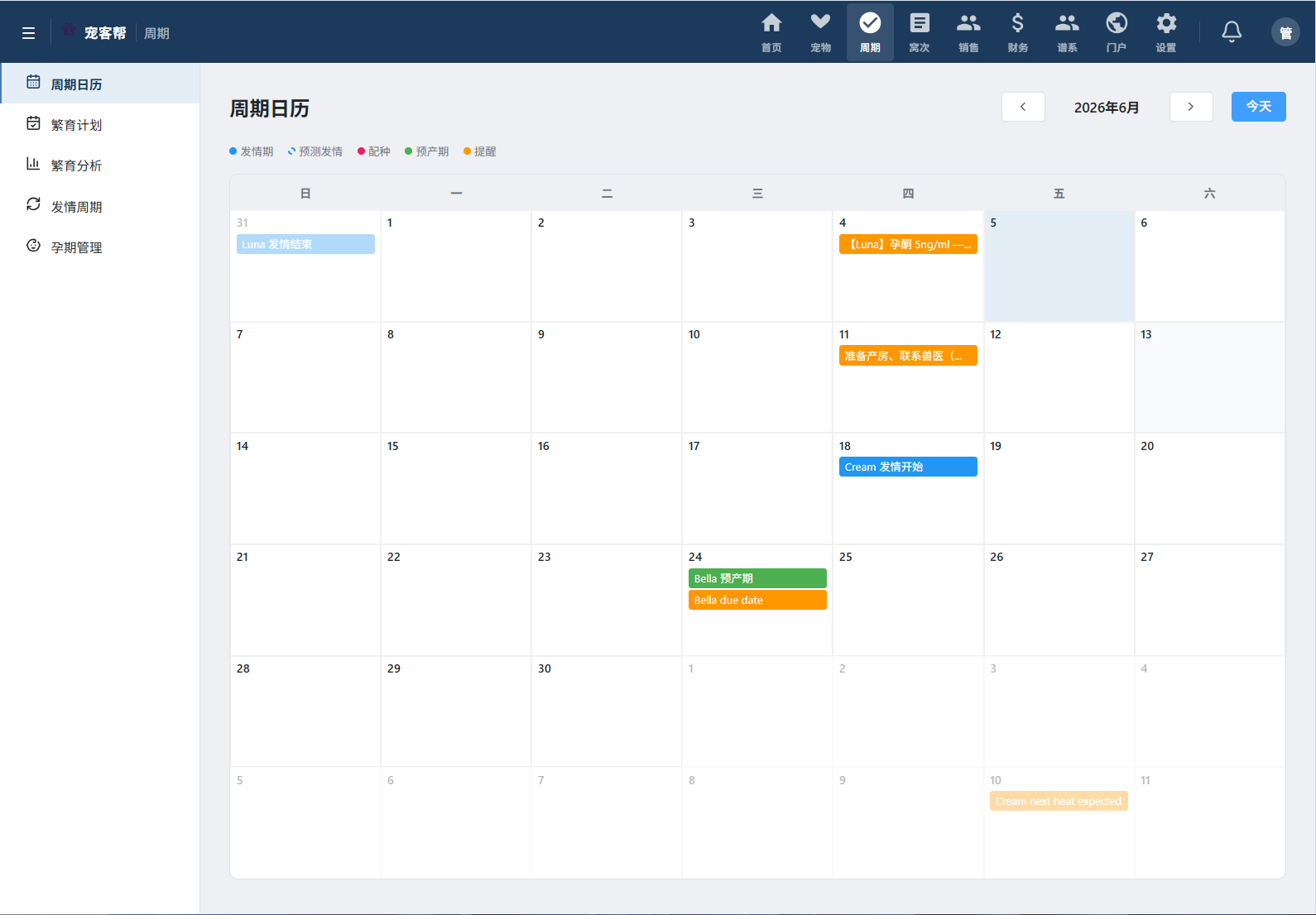Open the hamburger menu icon

(28, 33)
